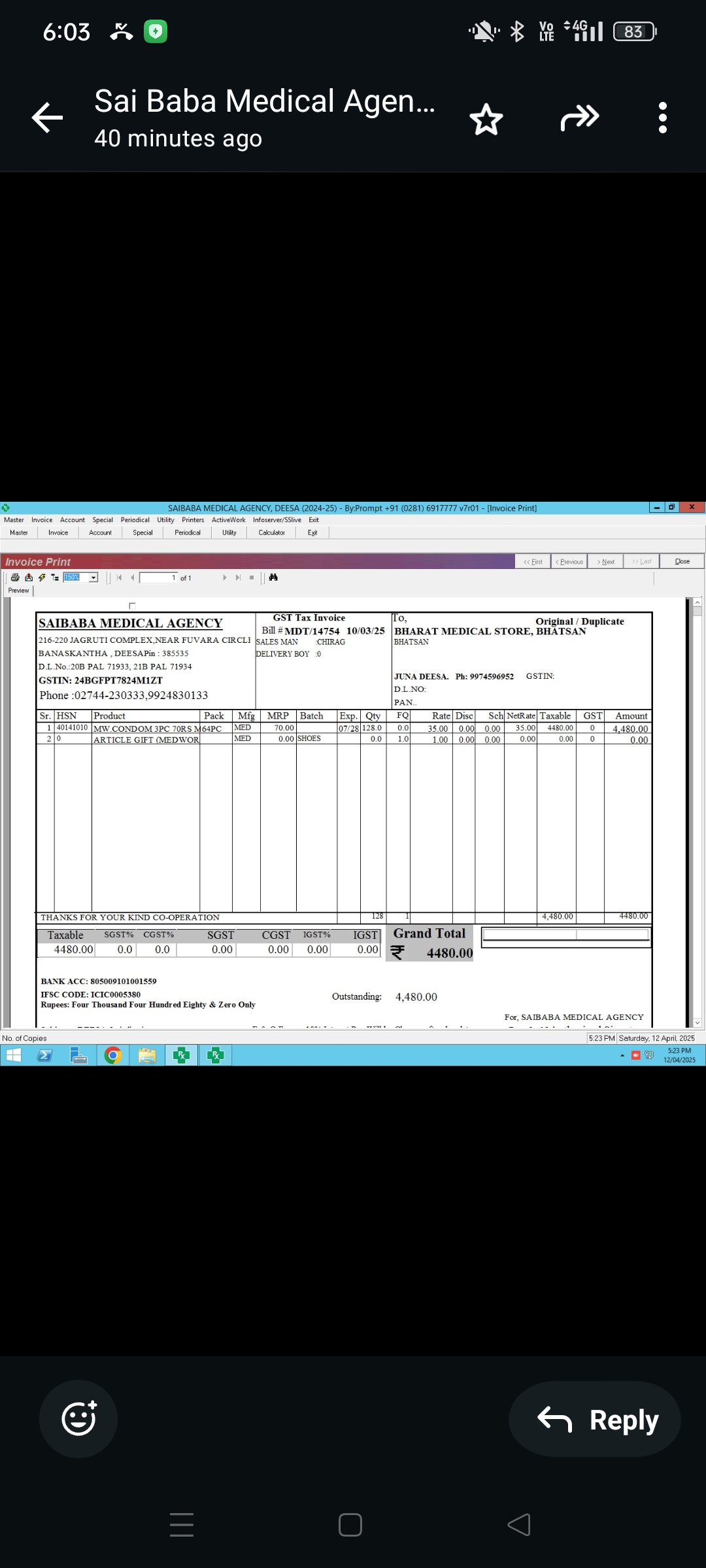Select the Preview tab

(18, 591)
